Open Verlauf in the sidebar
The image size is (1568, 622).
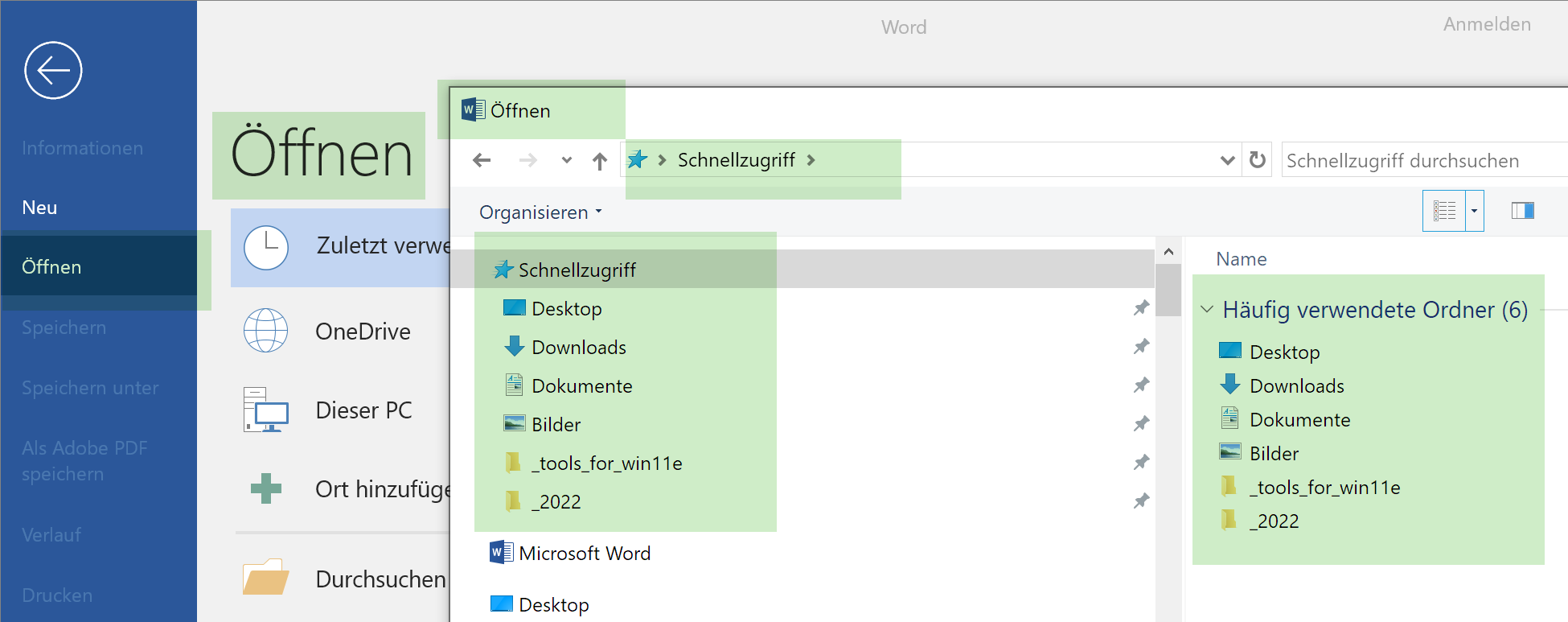(x=51, y=535)
